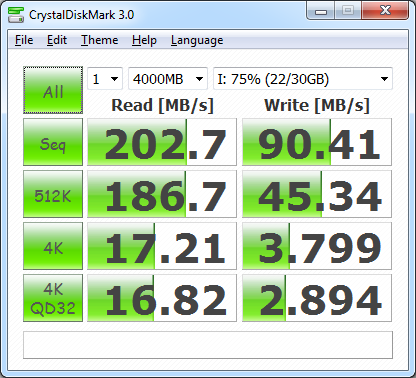
Task: Start the 4K QD32 test
Action: [x=53, y=298]
